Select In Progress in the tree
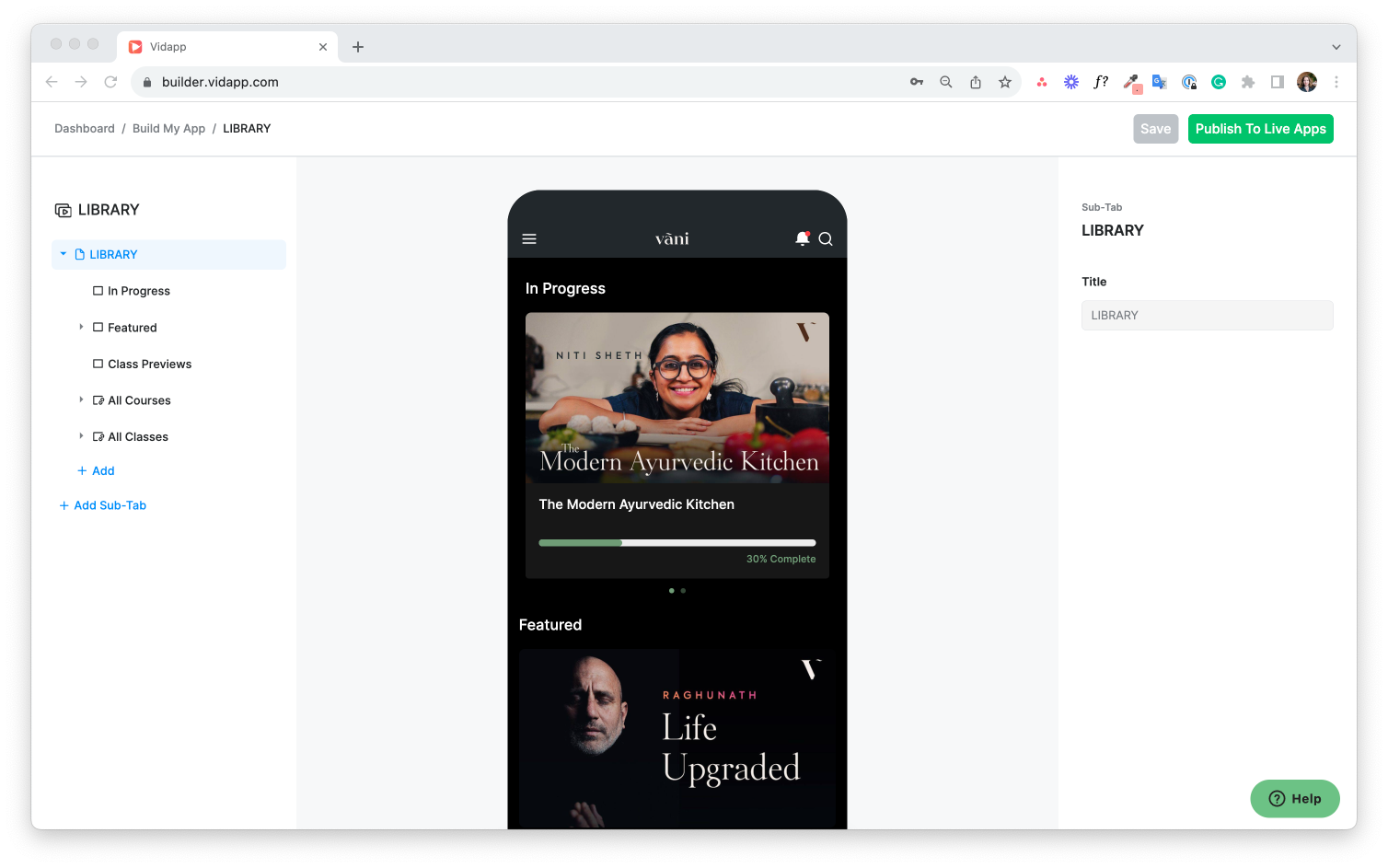Viewport: 1388px width, 868px height. pos(138,291)
